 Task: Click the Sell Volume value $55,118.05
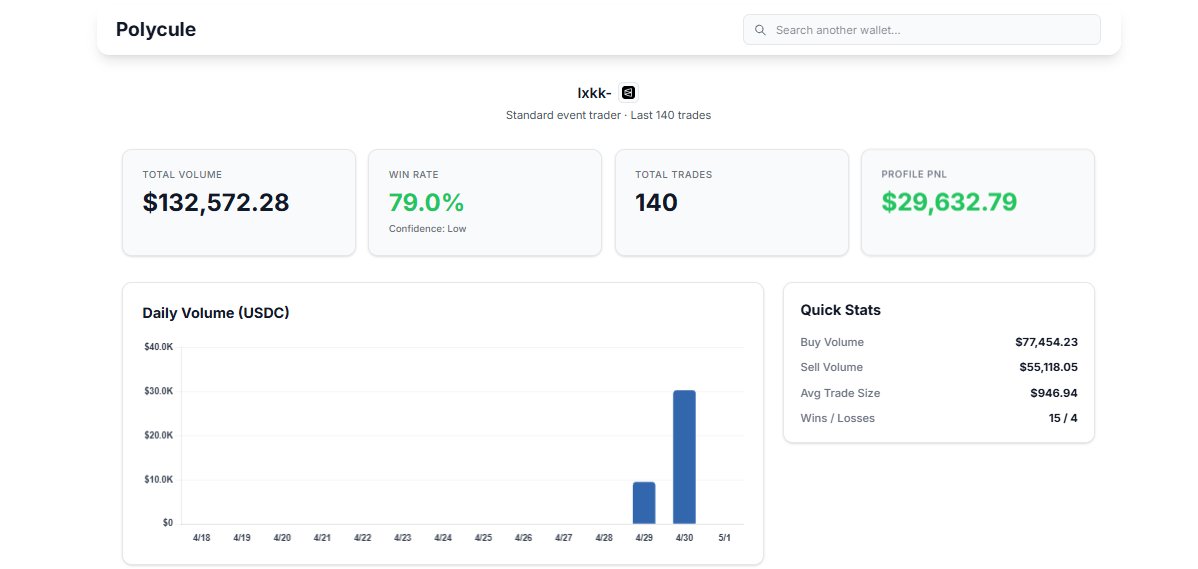pos(1048,367)
